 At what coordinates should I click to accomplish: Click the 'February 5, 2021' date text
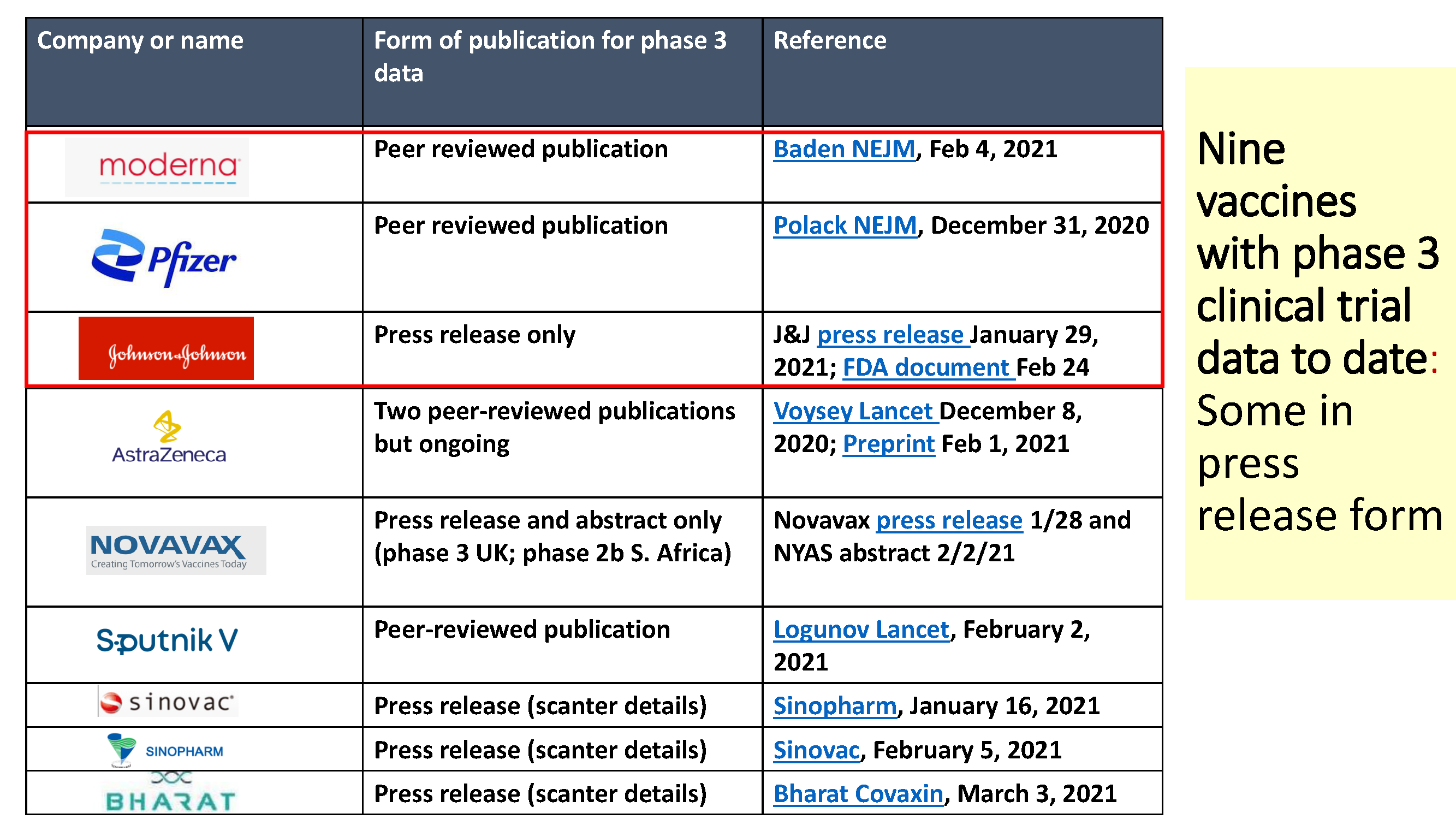967,750
